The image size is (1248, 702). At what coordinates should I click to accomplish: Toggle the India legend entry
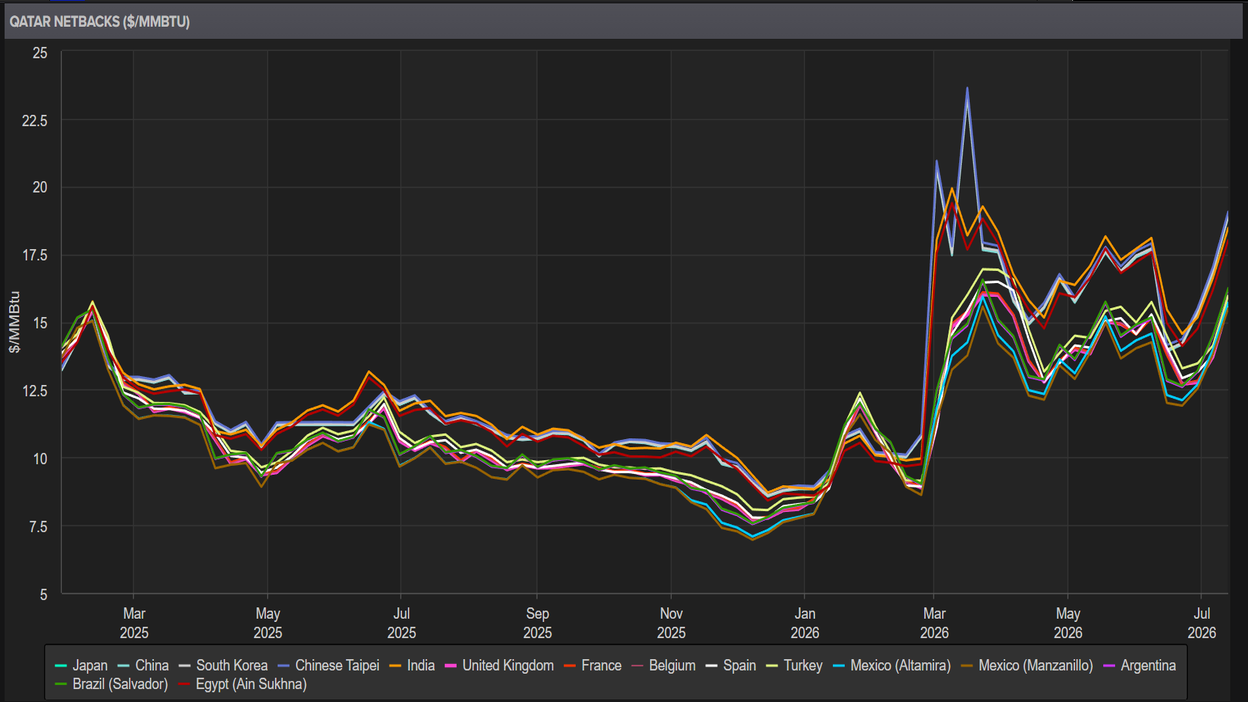coord(410,665)
